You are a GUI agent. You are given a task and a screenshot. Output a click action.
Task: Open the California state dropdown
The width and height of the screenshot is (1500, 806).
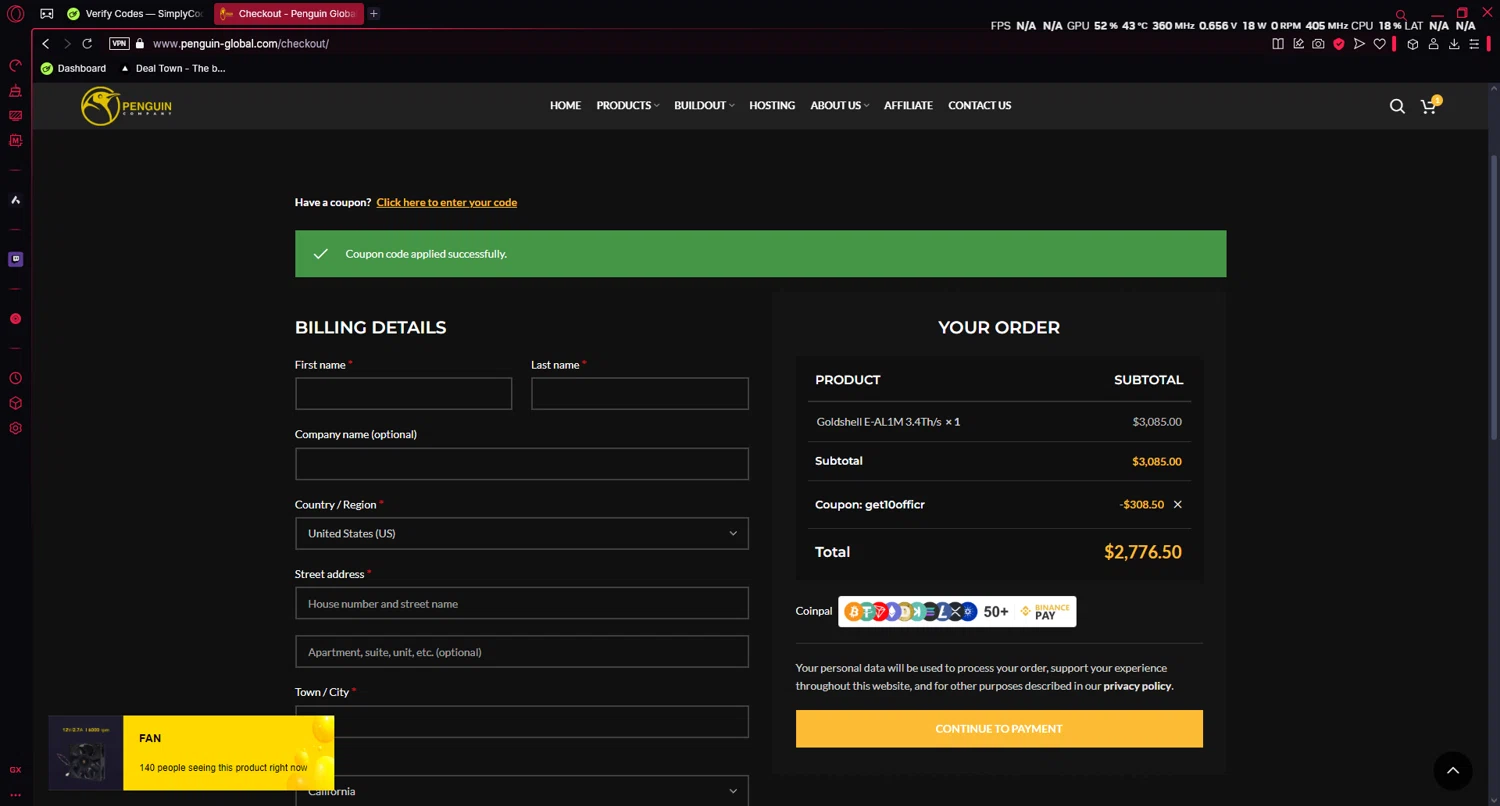pyautogui.click(x=522, y=791)
